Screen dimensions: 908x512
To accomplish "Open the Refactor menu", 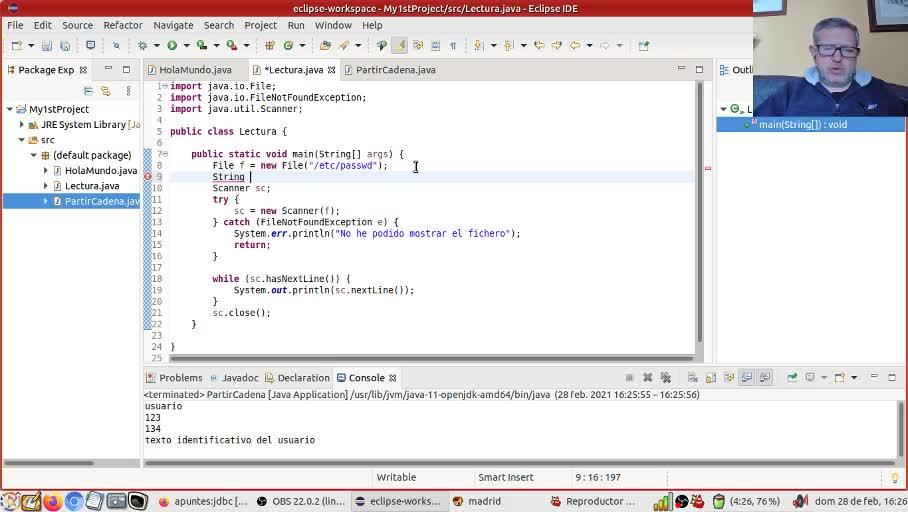I will point(122,25).
